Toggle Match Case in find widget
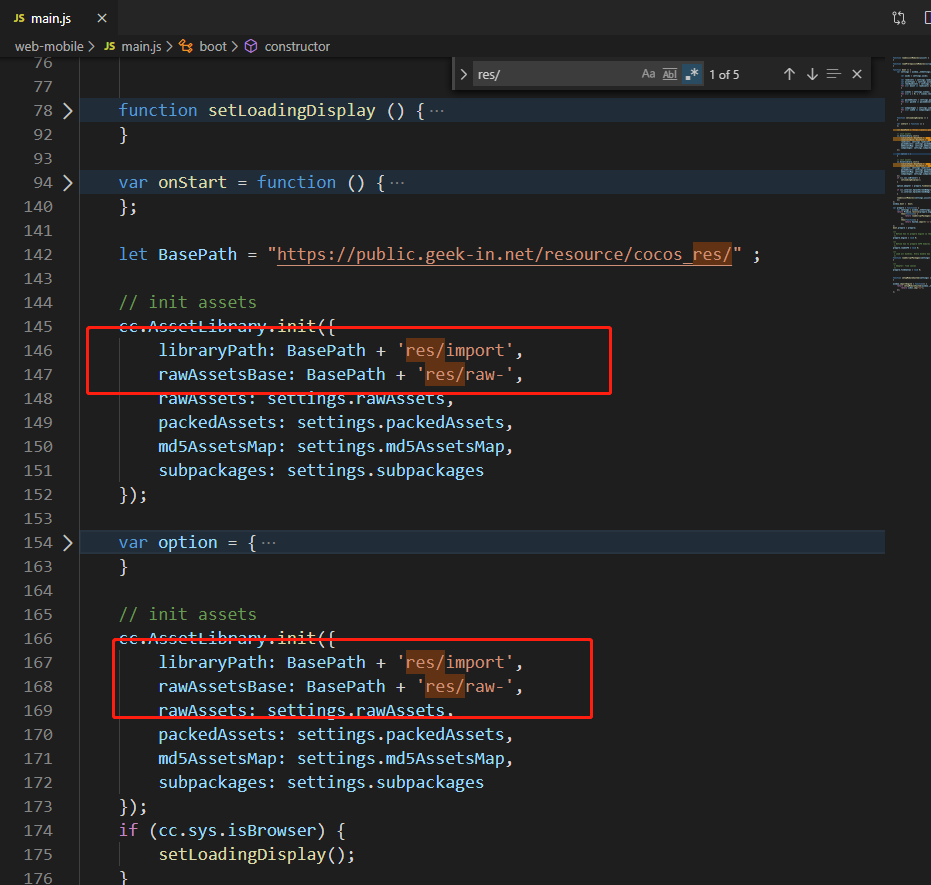The image size is (931, 885). [648, 74]
